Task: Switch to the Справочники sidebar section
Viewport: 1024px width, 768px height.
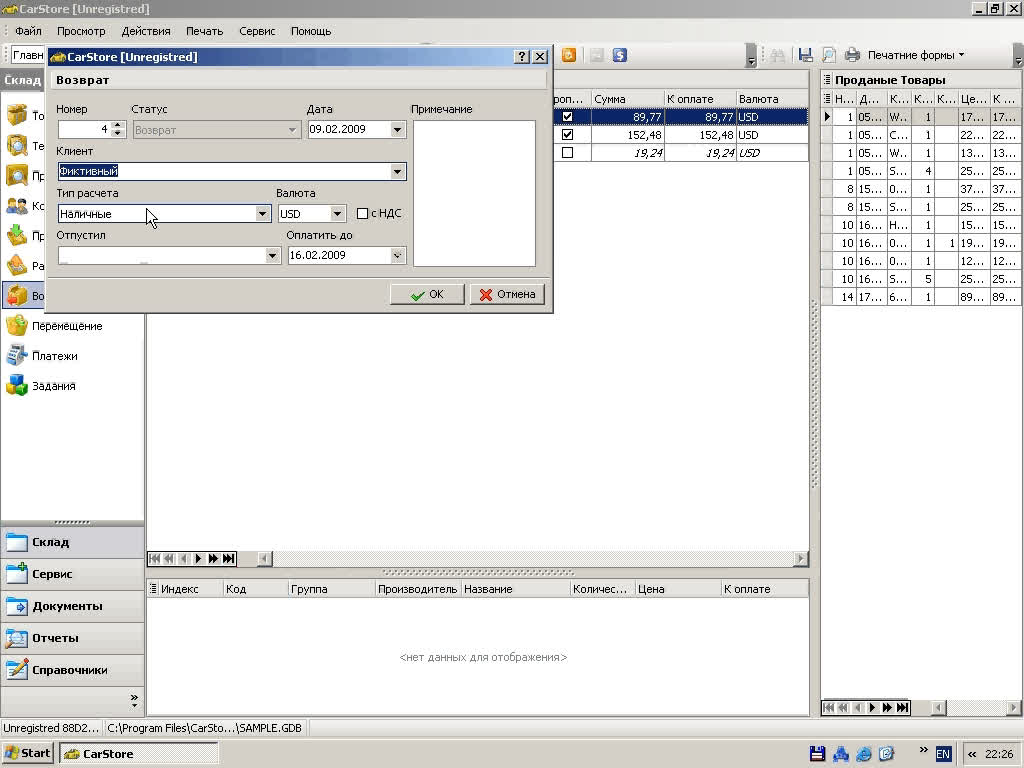Action: [72, 670]
